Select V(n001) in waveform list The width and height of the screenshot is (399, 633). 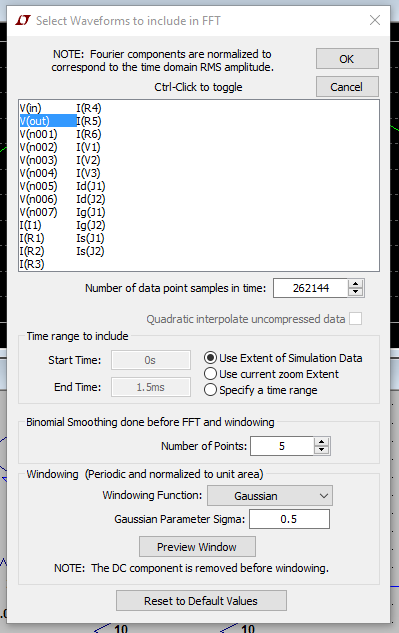pos(38,134)
